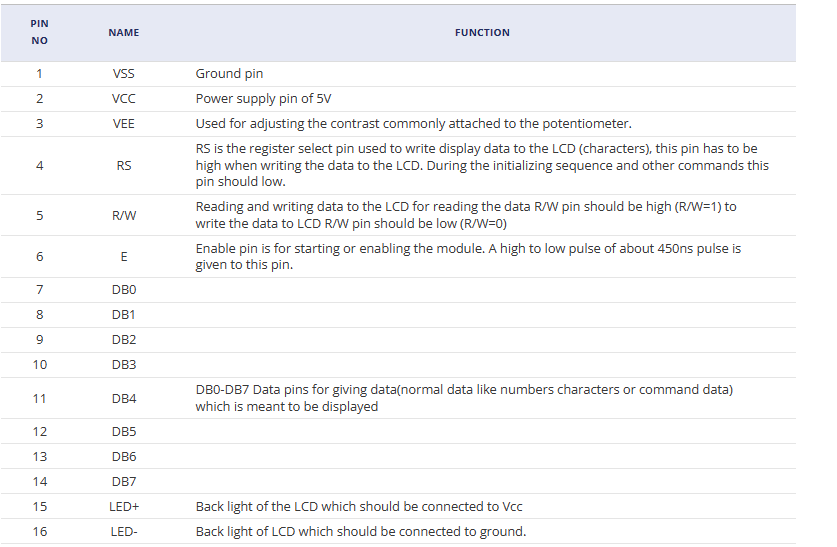This screenshot has height=547, width=837.
Task: Select the DB0 pin name cell
Action: point(124,290)
